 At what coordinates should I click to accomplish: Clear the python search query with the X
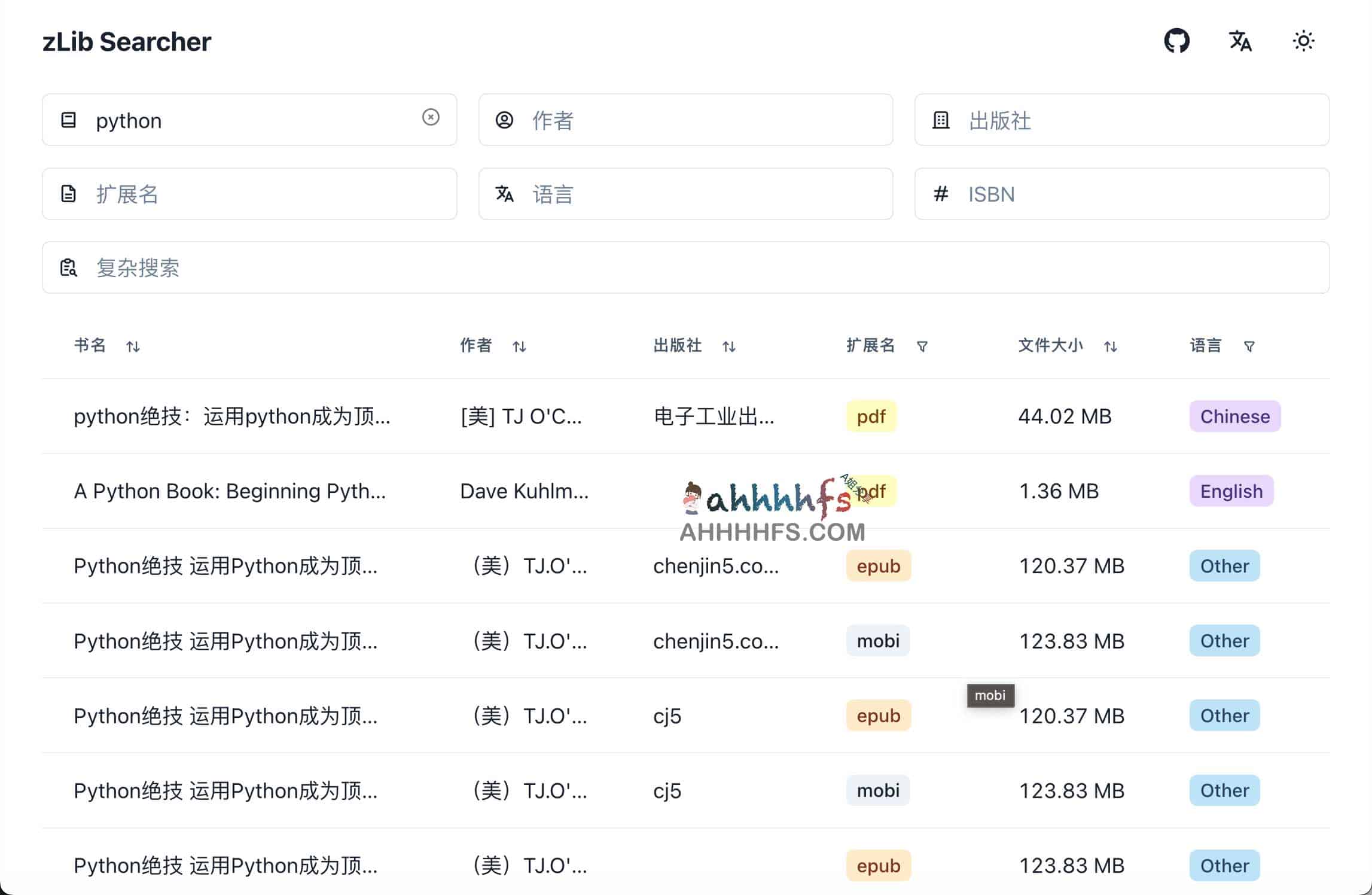coord(430,118)
